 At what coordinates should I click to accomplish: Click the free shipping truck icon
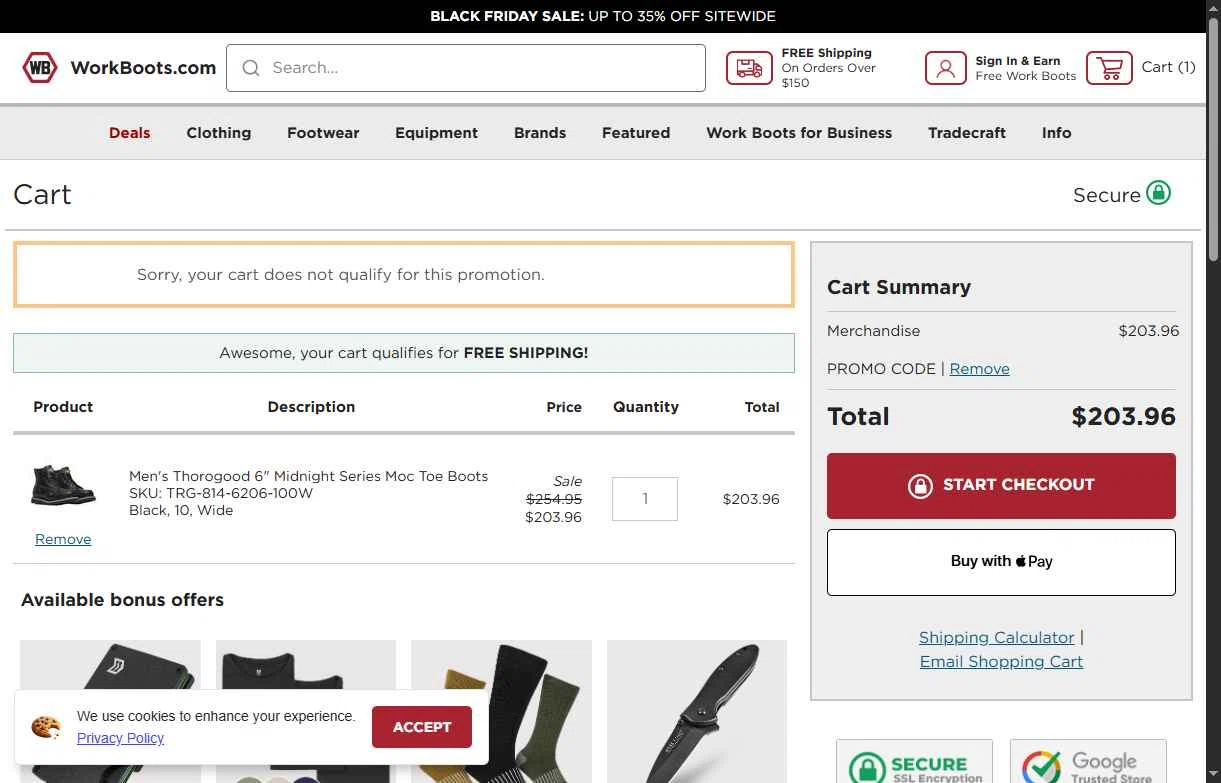[x=749, y=68]
